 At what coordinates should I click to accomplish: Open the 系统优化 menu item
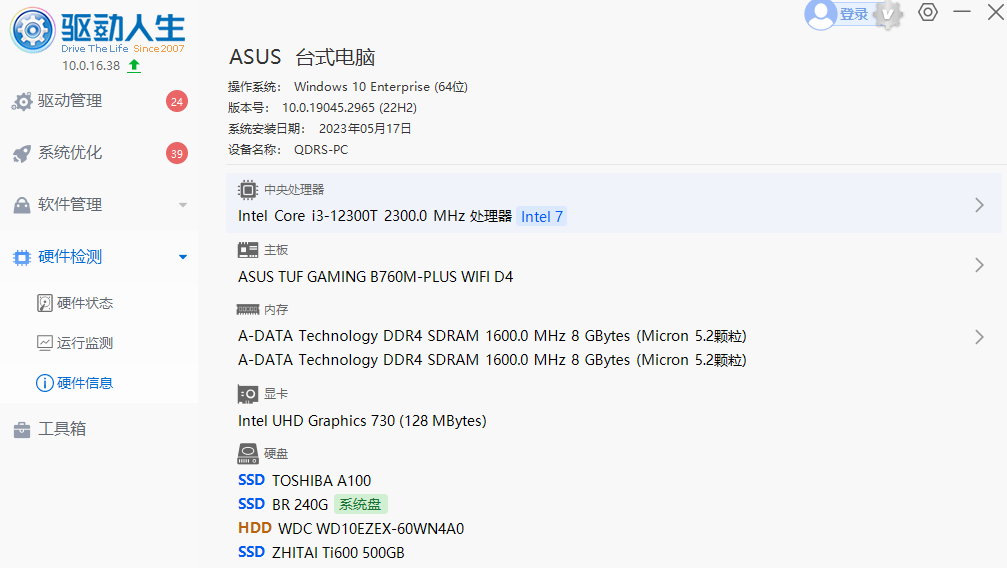pos(70,153)
